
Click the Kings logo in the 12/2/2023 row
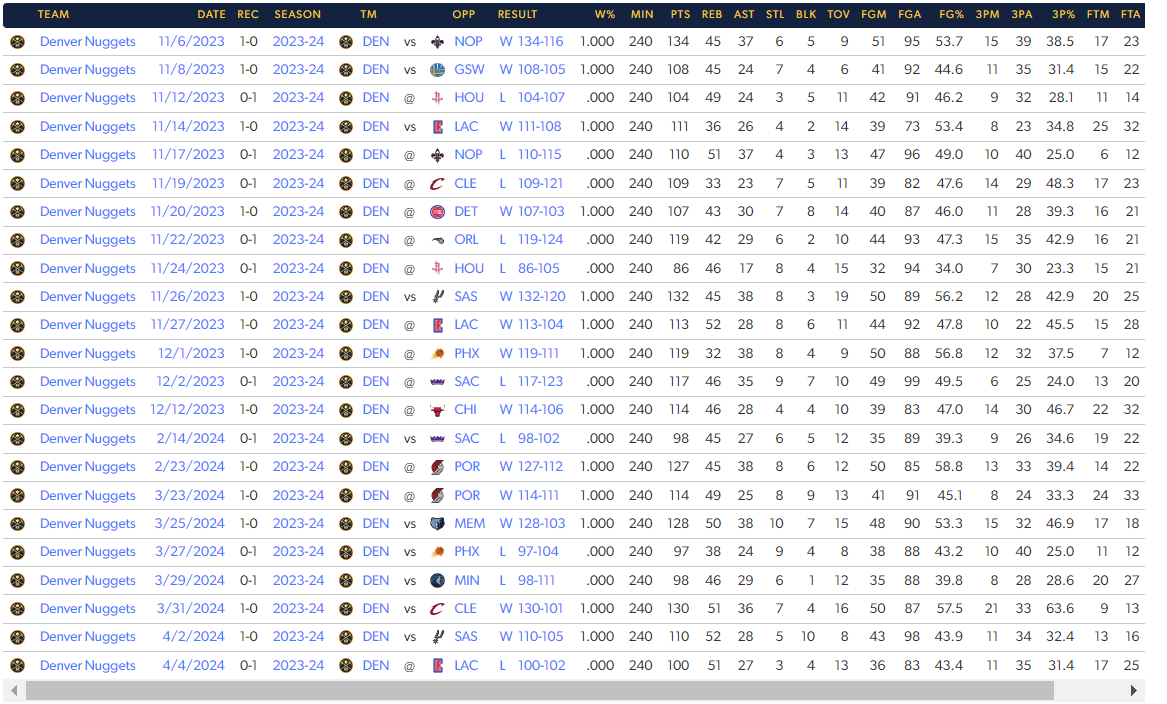438,382
